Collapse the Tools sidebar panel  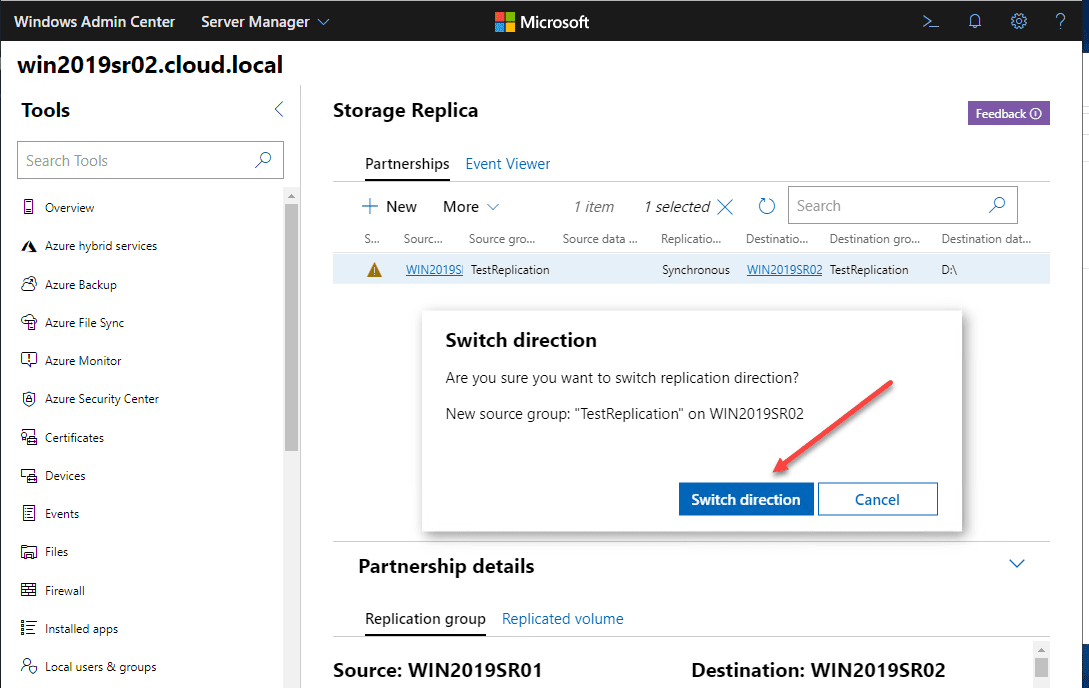(278, 110)
